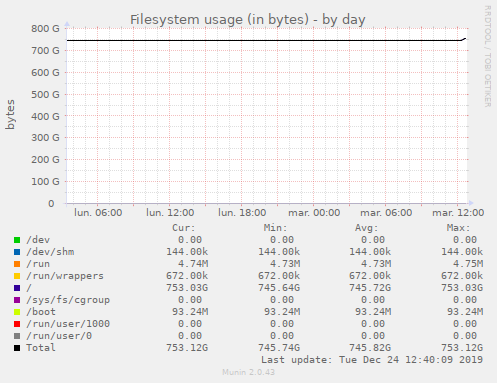Click the gray /run/user/0 legend swatch
Viewport: 497px width, 383px height.
pyautogui.click(x=17, y=336)
